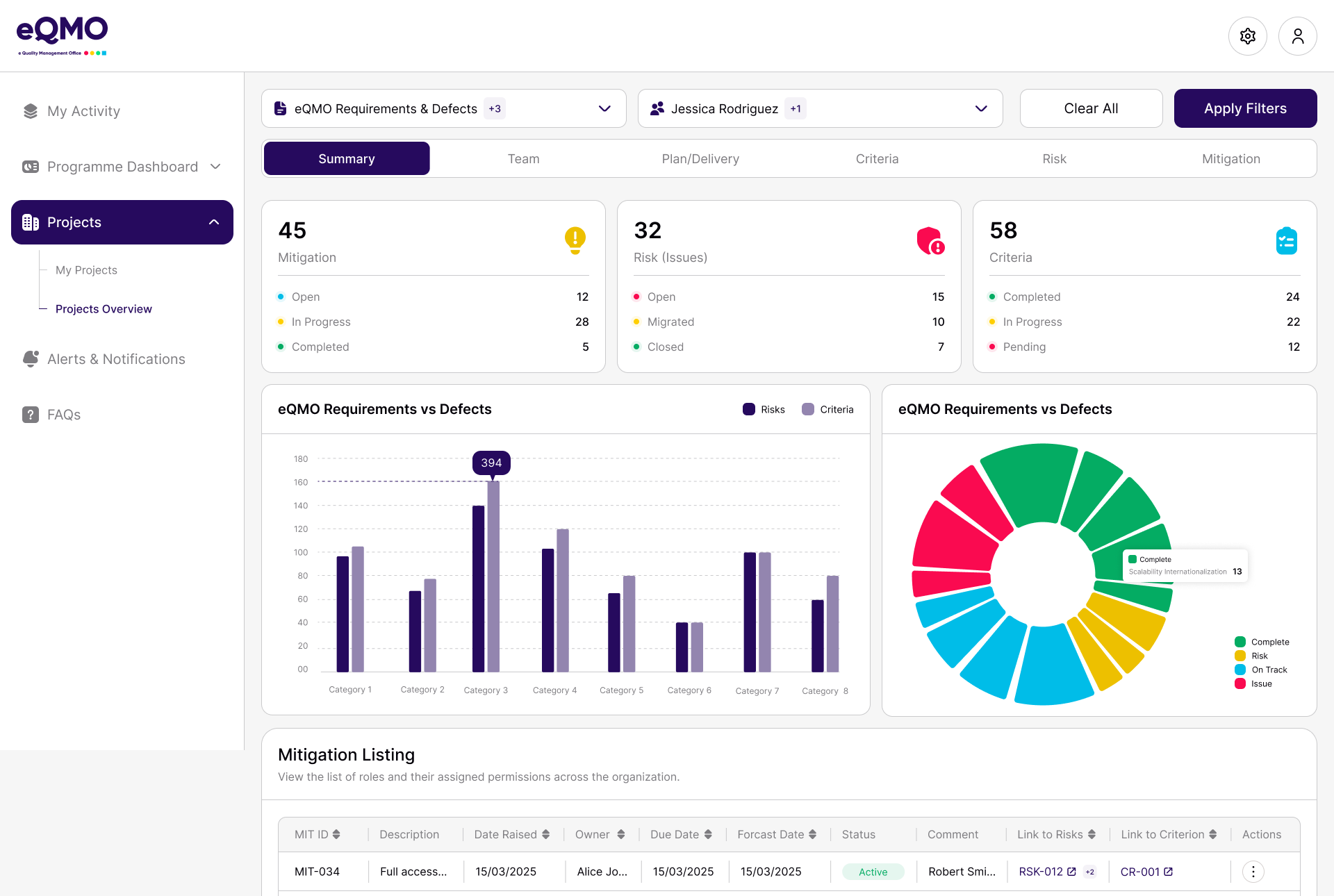Switch to the Risk tab
The height and width of the screenshot is (896, 1334).
tap(1054, 158)
